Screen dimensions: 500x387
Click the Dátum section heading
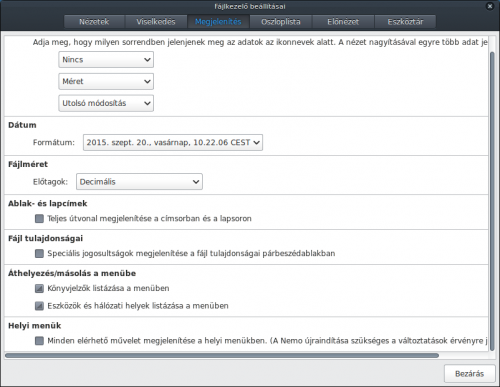22,125
